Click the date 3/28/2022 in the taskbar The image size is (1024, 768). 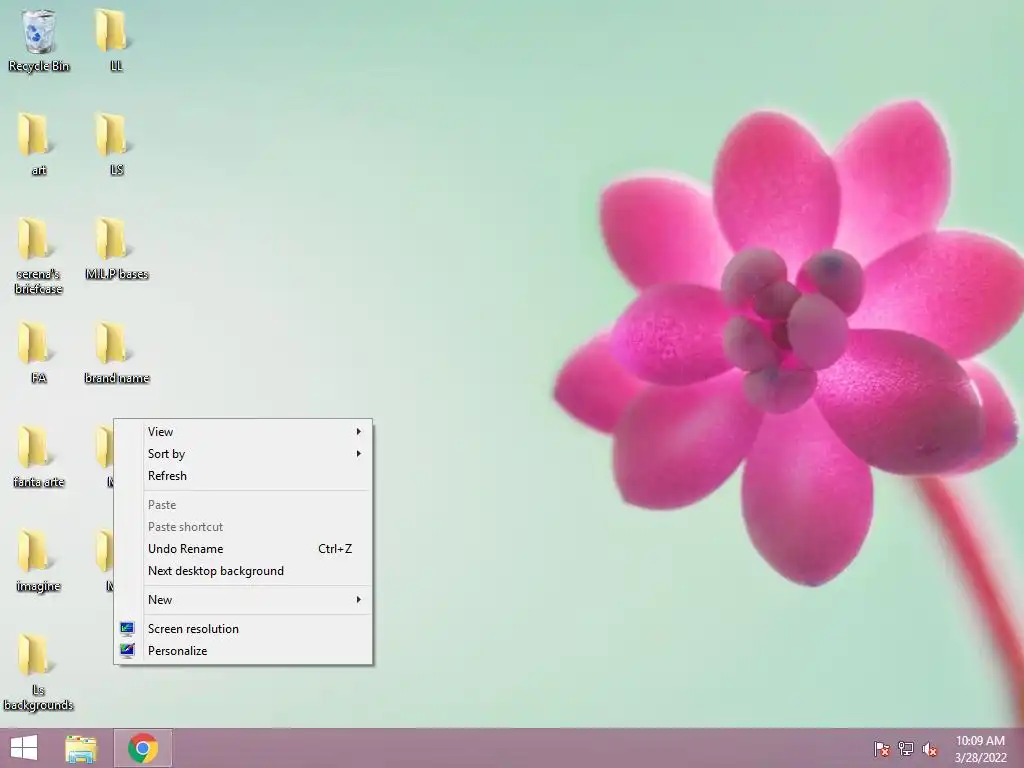[x=980, y=758]
